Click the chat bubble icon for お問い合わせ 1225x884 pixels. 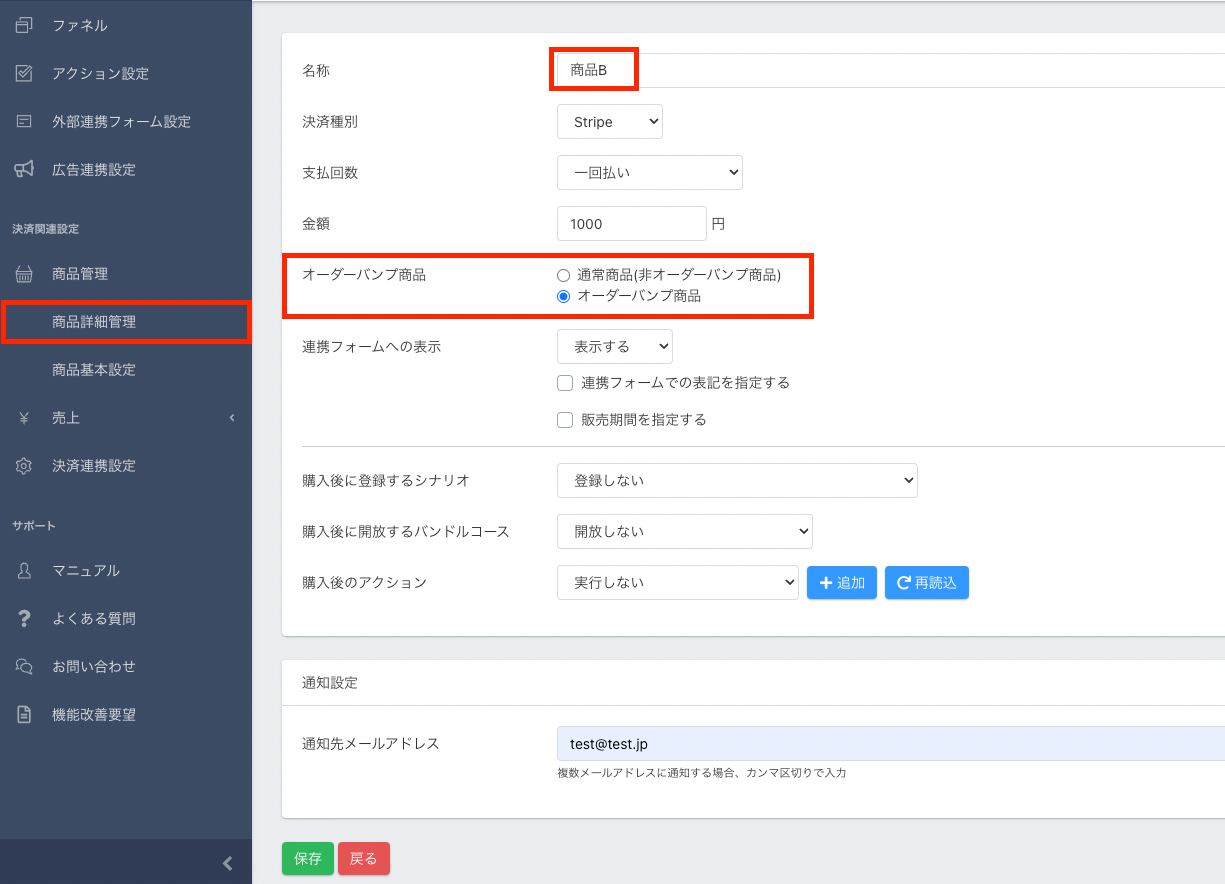point(25,666)
